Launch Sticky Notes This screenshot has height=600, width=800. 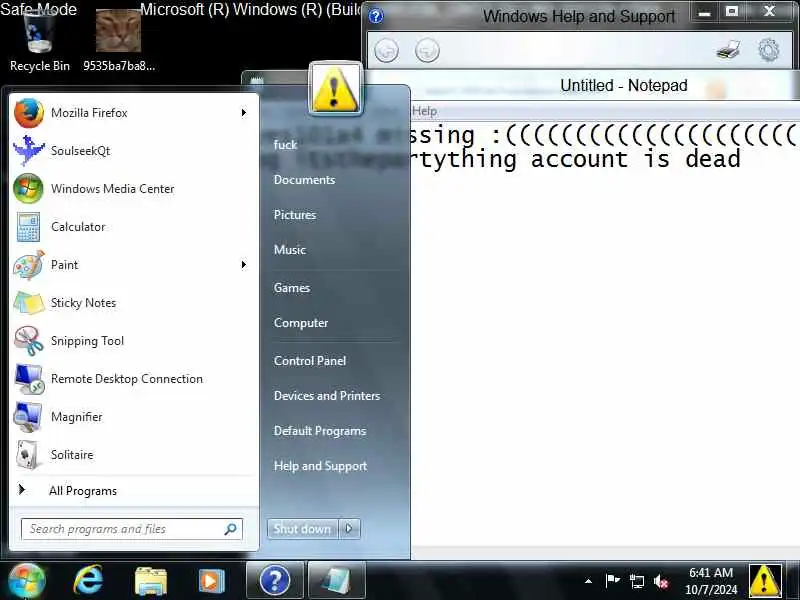tap(133, 303)
